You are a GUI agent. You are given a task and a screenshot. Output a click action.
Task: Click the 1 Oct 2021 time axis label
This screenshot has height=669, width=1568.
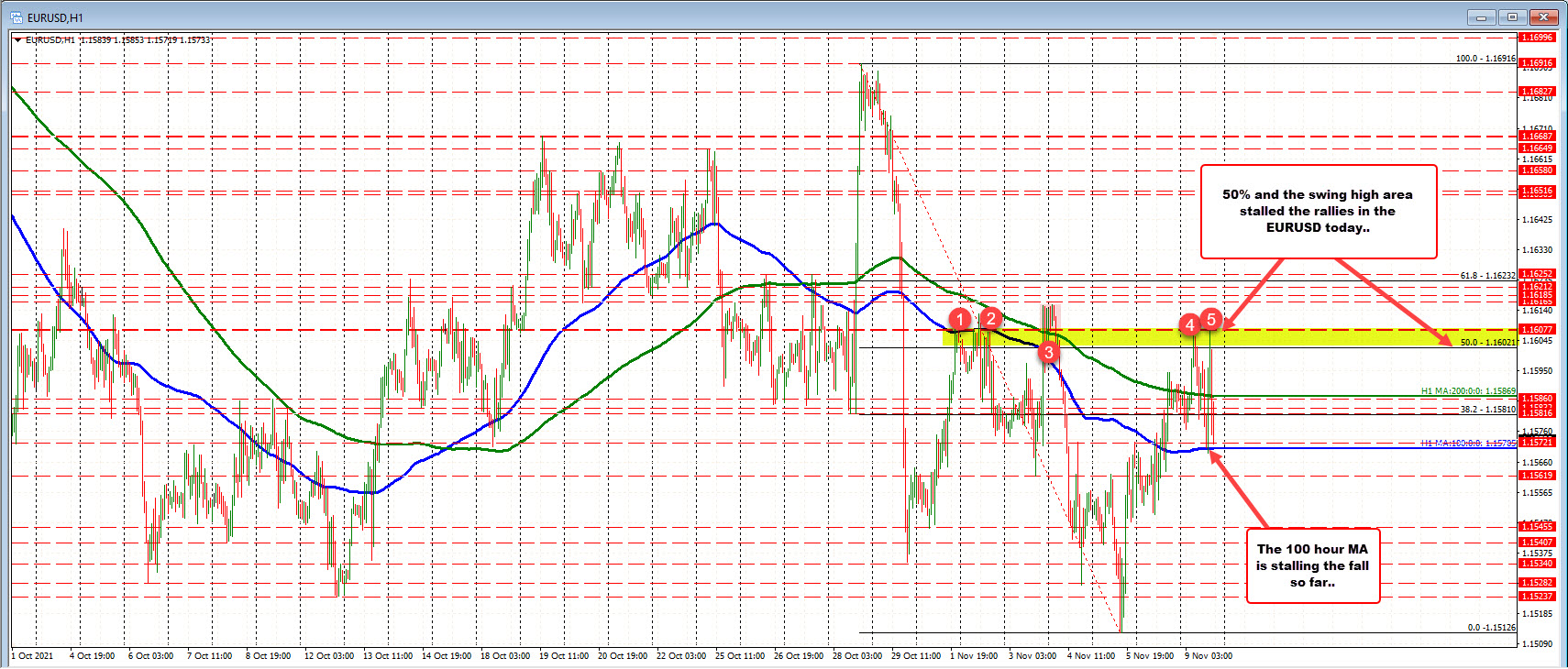(32, 656)
